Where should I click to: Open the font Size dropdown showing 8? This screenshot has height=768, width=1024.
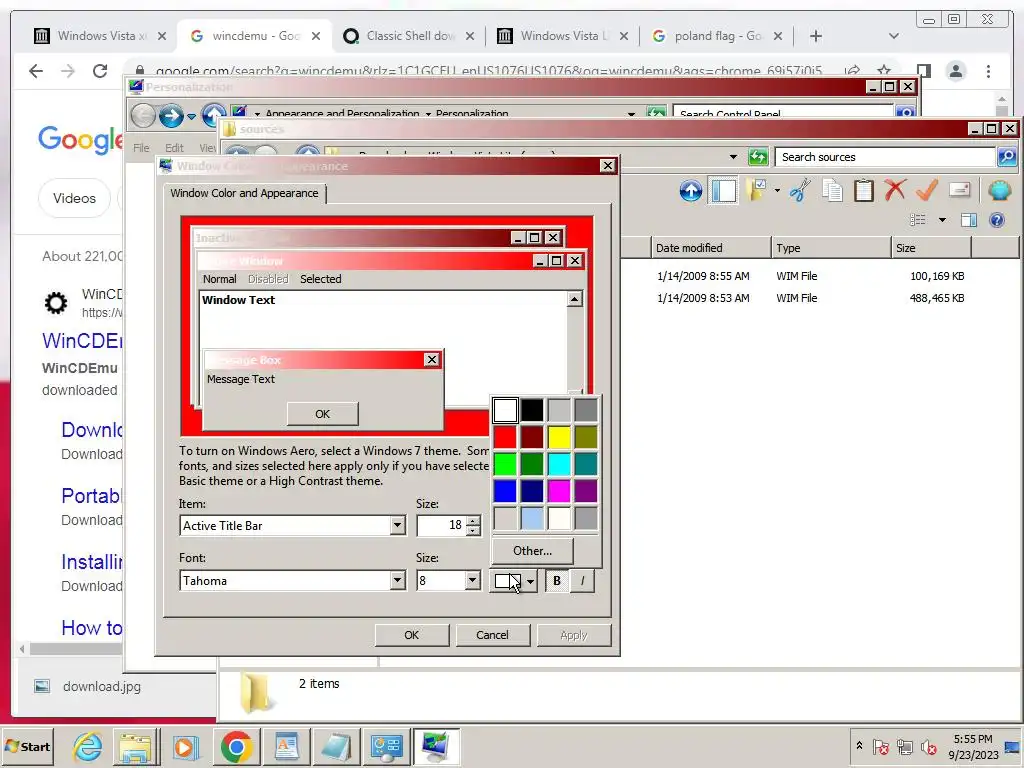(472, 581)
